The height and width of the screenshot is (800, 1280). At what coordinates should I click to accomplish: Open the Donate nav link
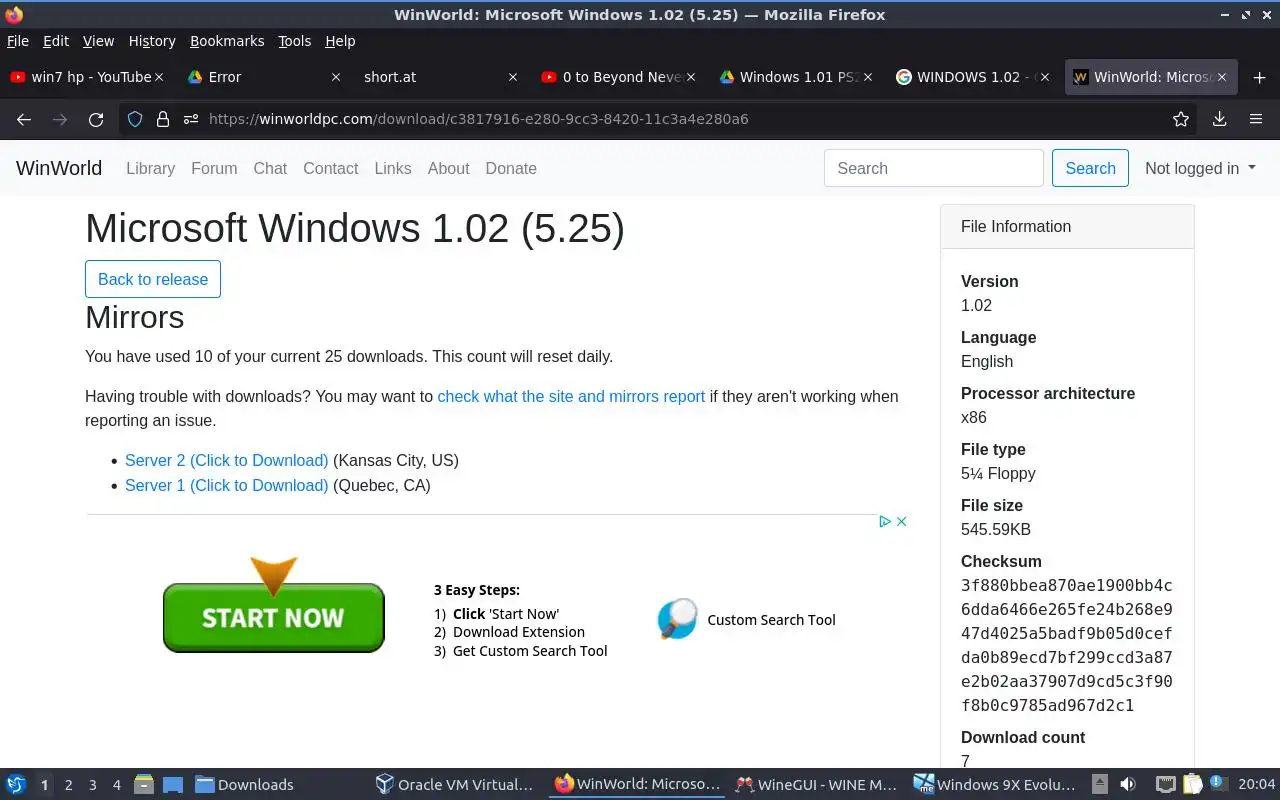pyautogui.click(x=511, y=168)
